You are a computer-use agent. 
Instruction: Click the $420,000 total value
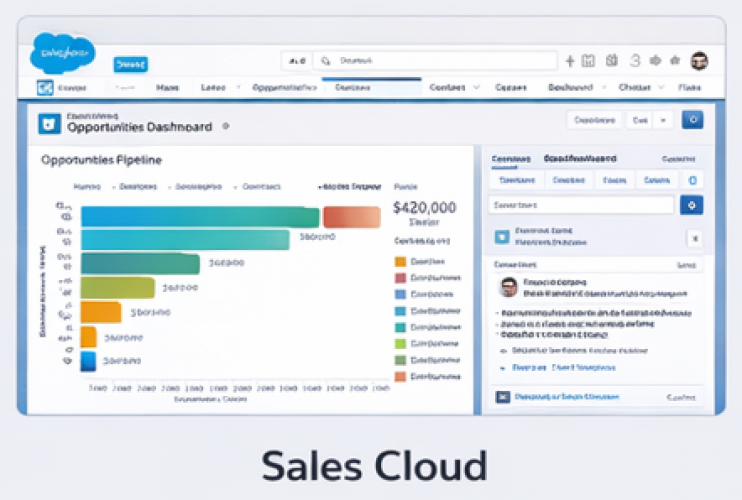(424, 207)
